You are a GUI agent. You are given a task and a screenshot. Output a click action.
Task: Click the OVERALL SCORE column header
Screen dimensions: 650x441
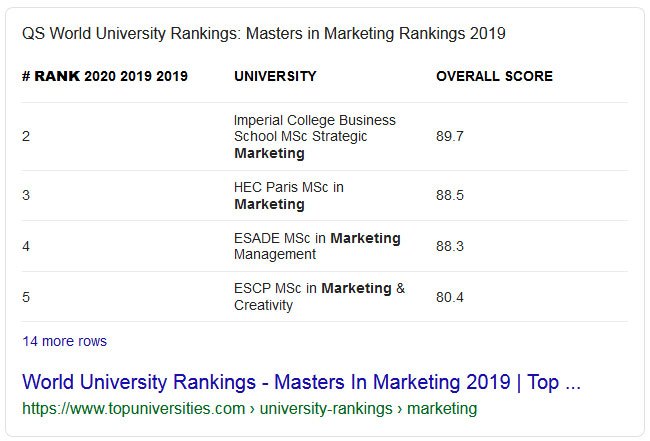494,76
